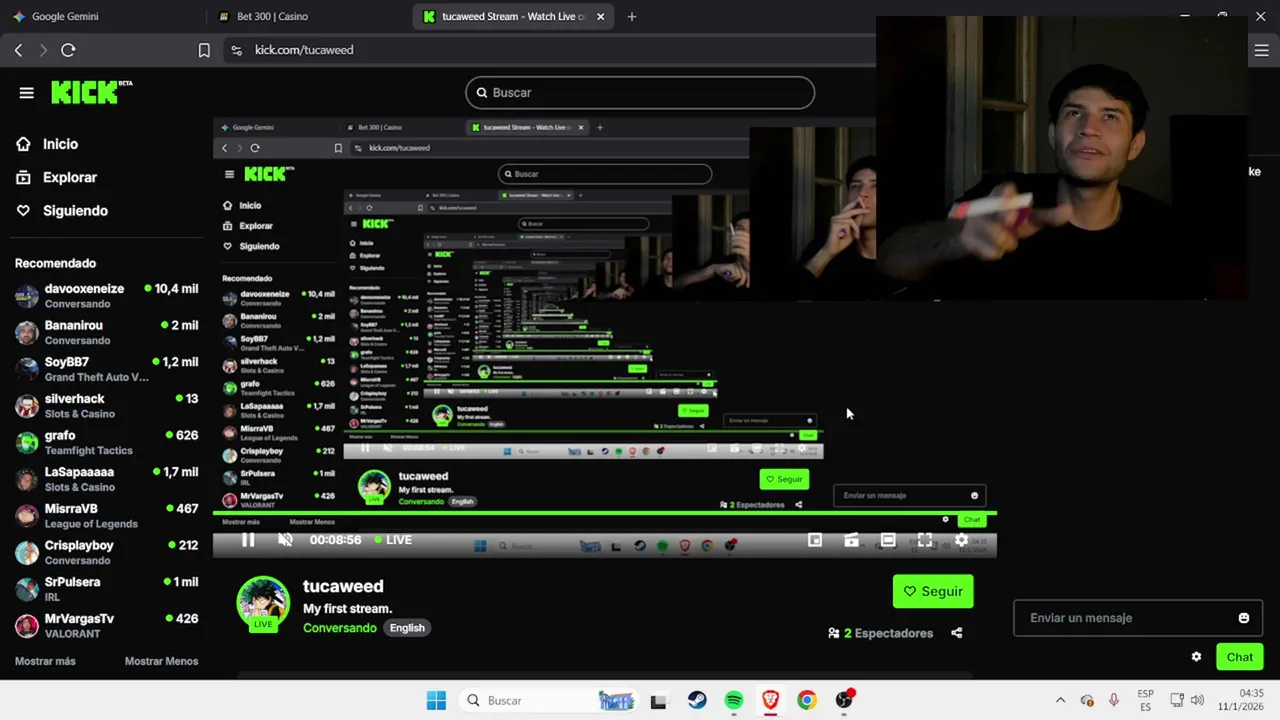Enable picture-in-picture mode on player

coord(815,540)
